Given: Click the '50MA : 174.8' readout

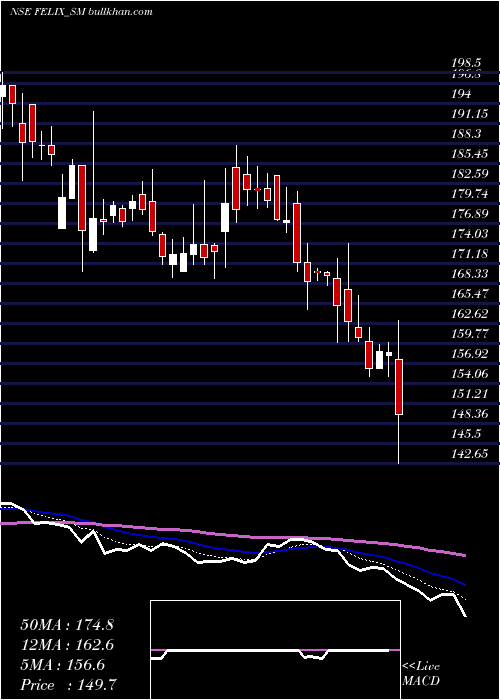Looking at the screenshot, I should click(67, 625).
